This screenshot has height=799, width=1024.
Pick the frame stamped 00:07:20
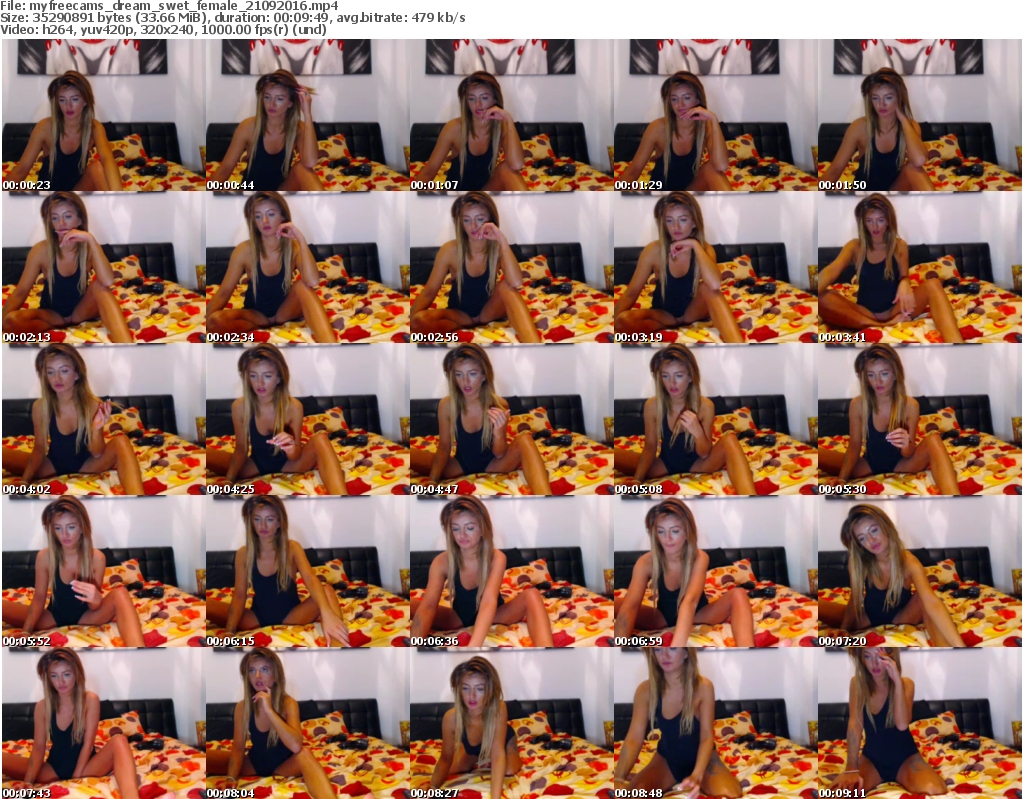coord(920,571)
